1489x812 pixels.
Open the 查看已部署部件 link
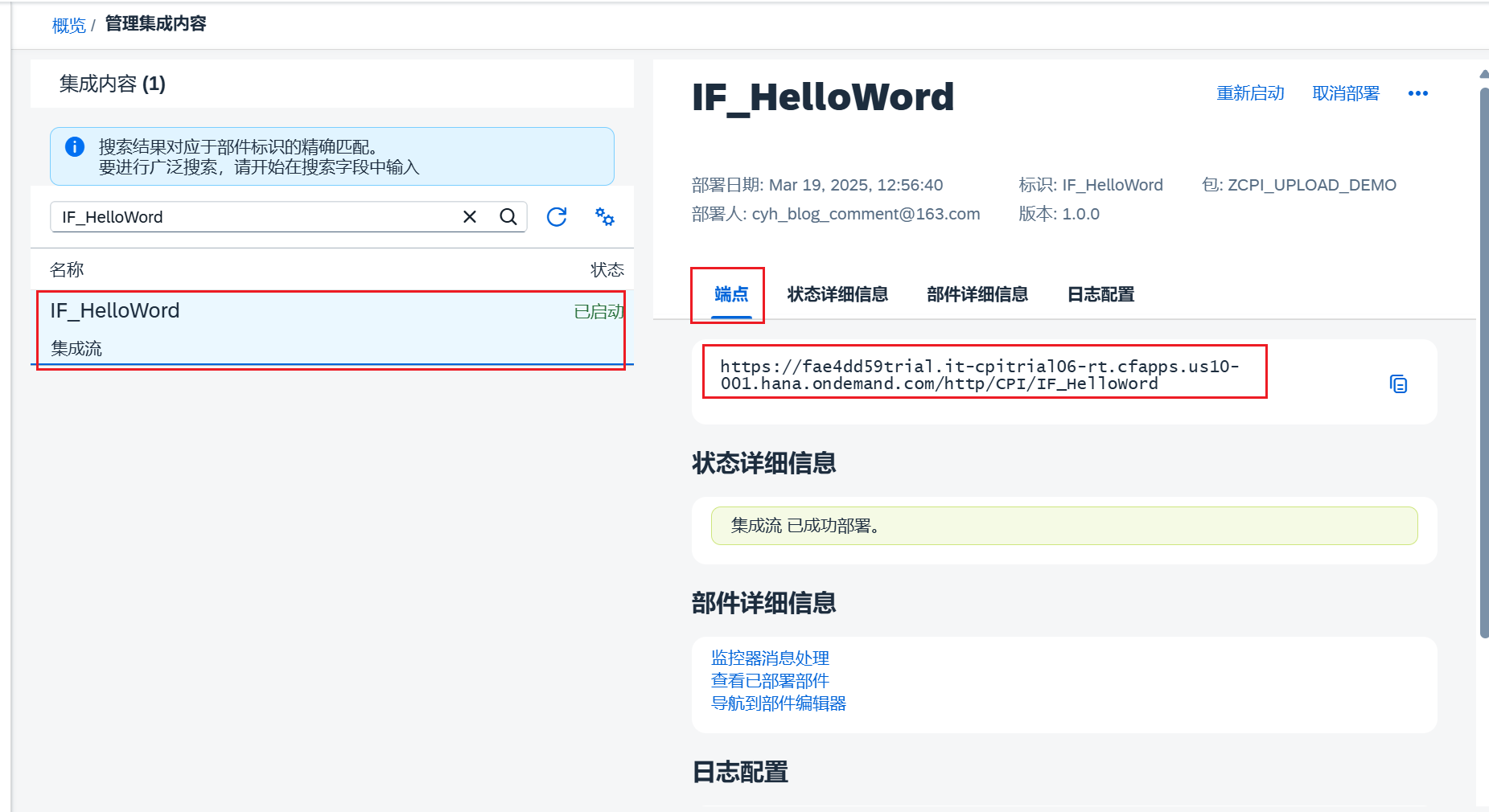tap(769, 680)
